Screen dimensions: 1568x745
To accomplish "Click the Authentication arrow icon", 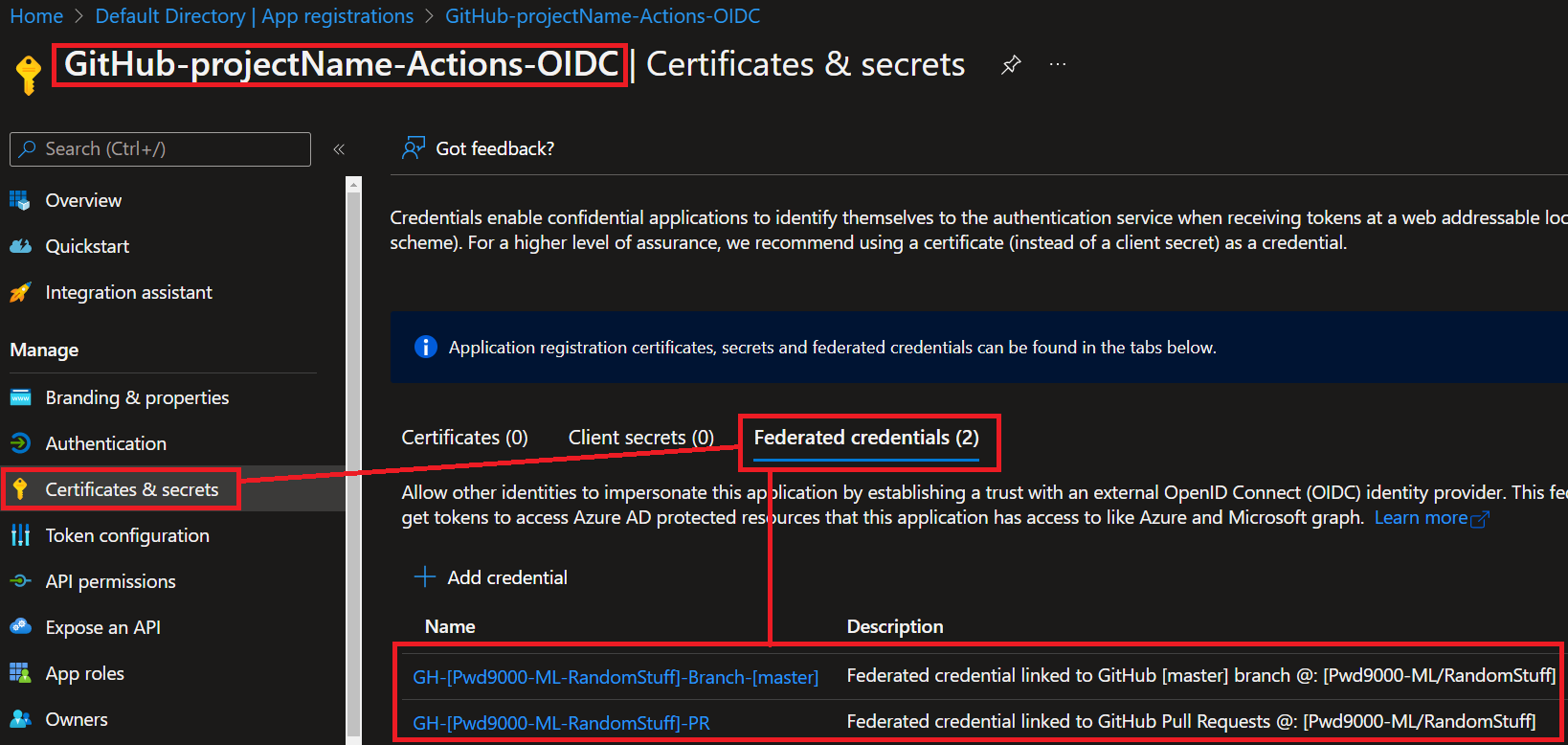I will click(20, 443).
